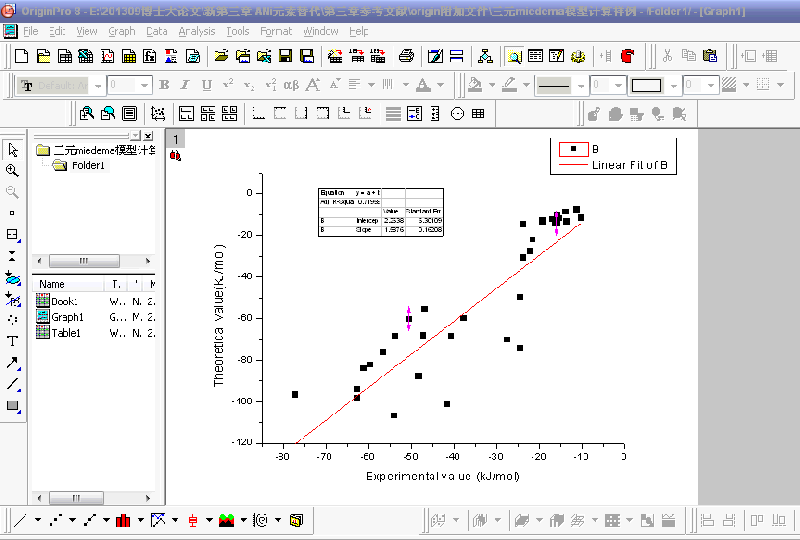
Task: Select Folder1 in the project tree
Action: (x=87, y=165)
